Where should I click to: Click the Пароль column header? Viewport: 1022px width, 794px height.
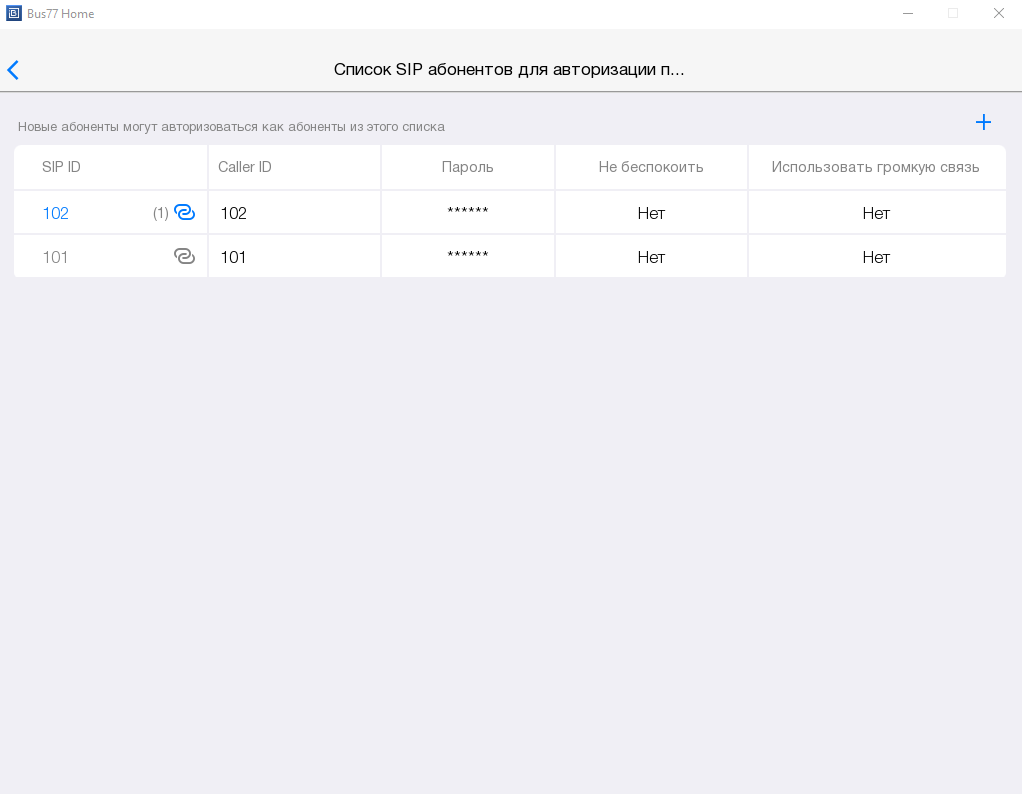[468, 167]
